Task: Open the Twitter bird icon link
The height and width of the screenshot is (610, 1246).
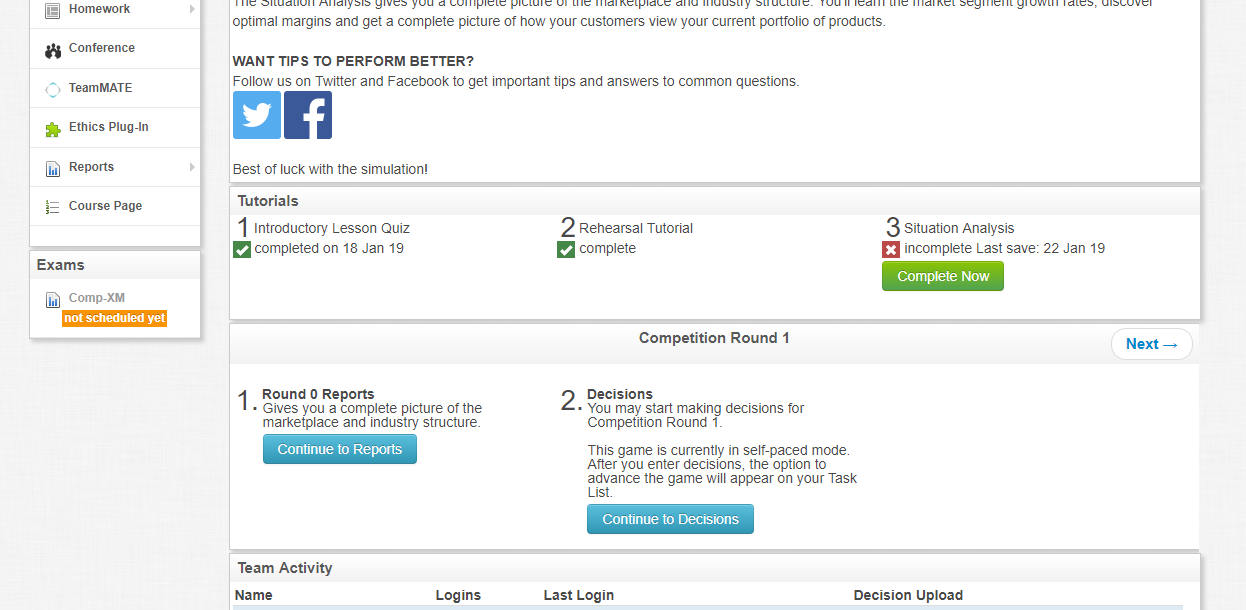Action: click(257, 115)
